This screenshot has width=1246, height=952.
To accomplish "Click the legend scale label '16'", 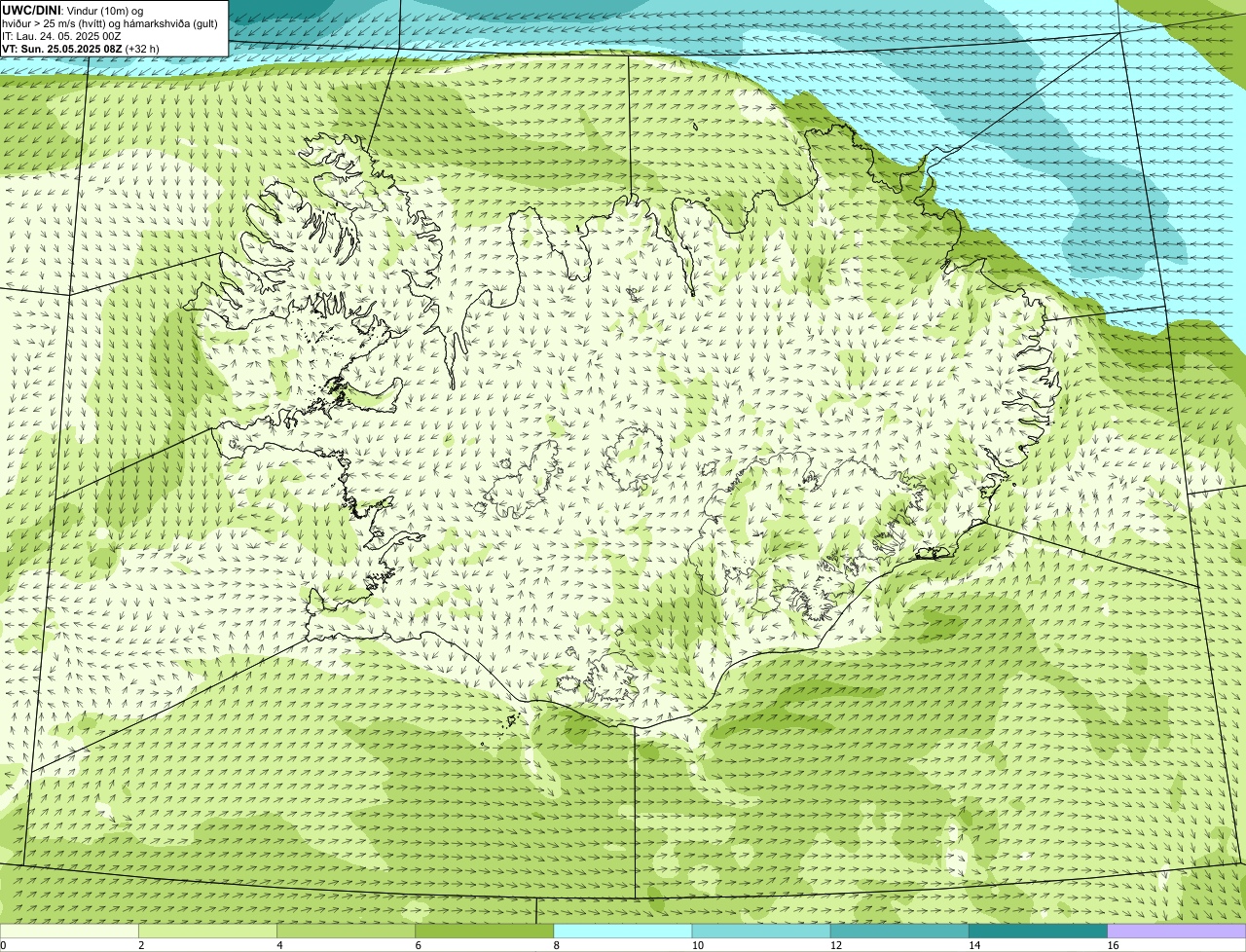I will (x=1113, y=945).
